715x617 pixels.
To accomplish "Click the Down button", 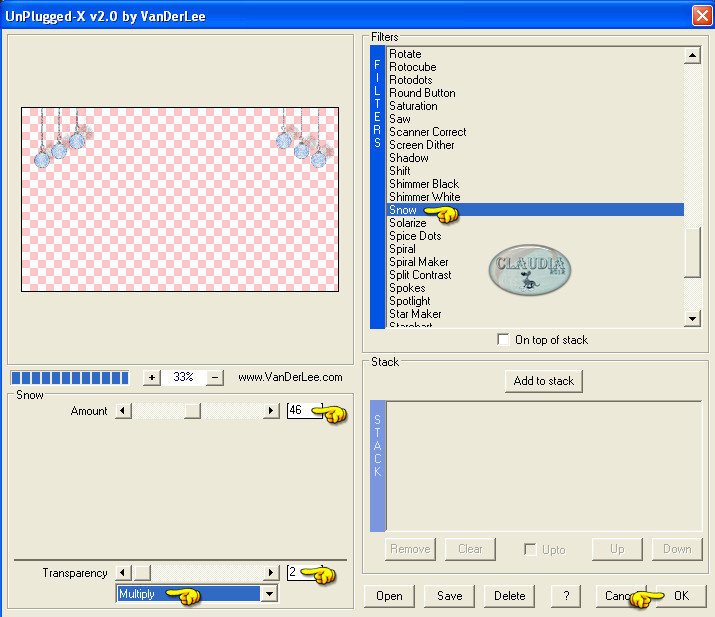I will pos(677,549).
